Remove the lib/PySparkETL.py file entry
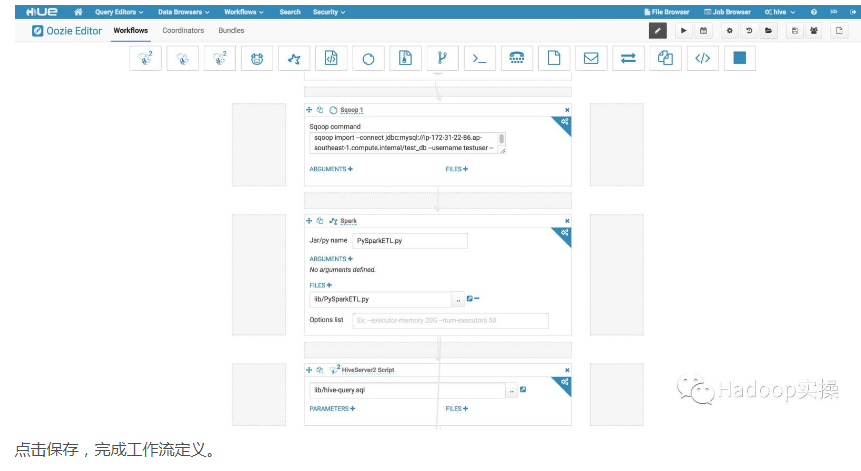 pyautogui.click(x=477, y=299)
